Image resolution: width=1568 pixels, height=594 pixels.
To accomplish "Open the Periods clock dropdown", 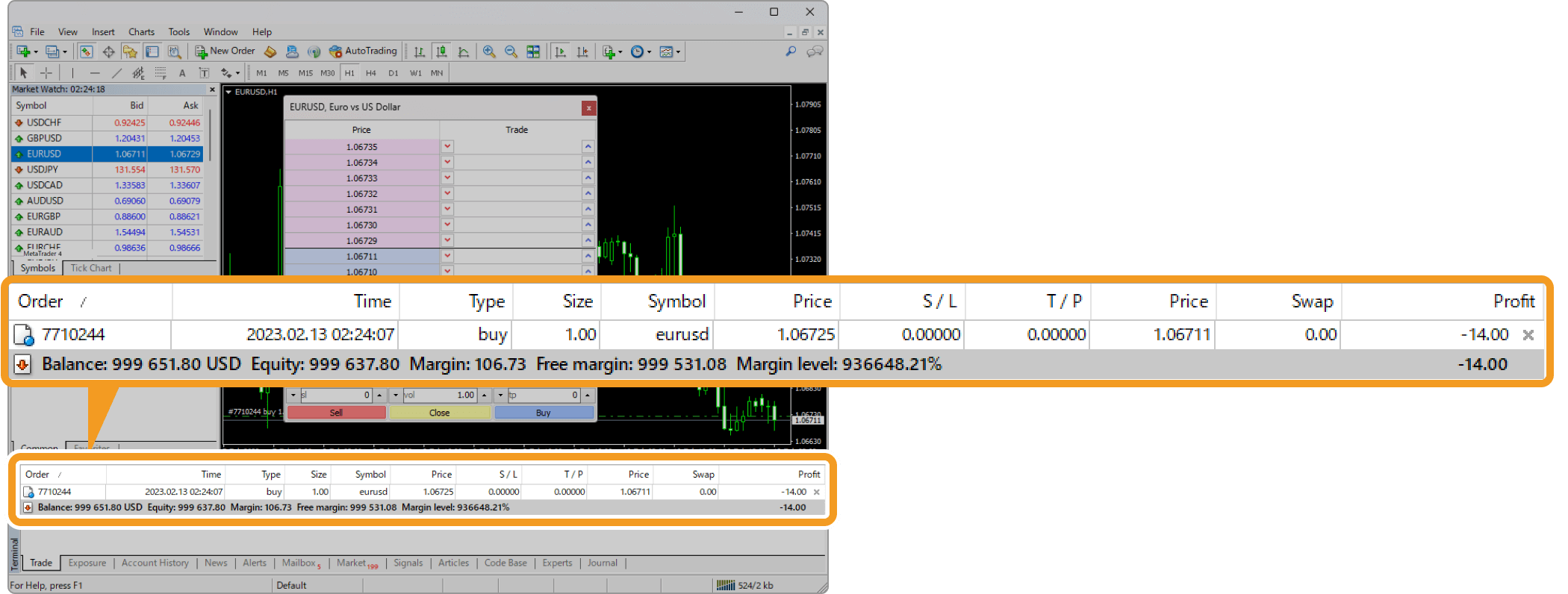I will (x=640, y=51).
